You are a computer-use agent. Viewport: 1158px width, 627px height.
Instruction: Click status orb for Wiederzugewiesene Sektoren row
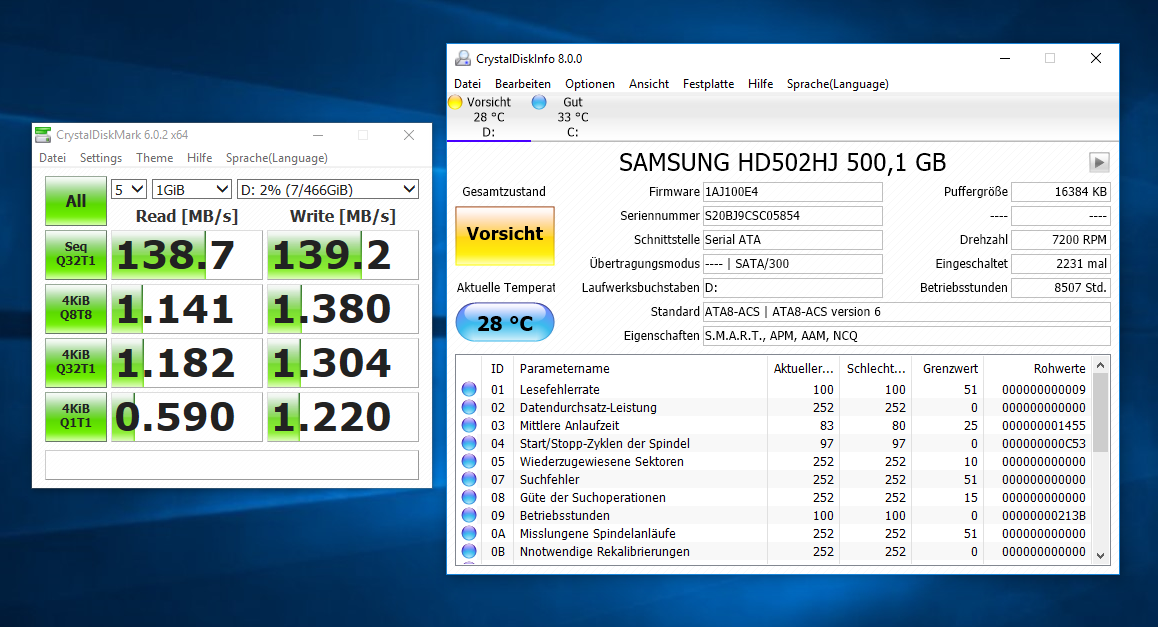click(469, 461)
